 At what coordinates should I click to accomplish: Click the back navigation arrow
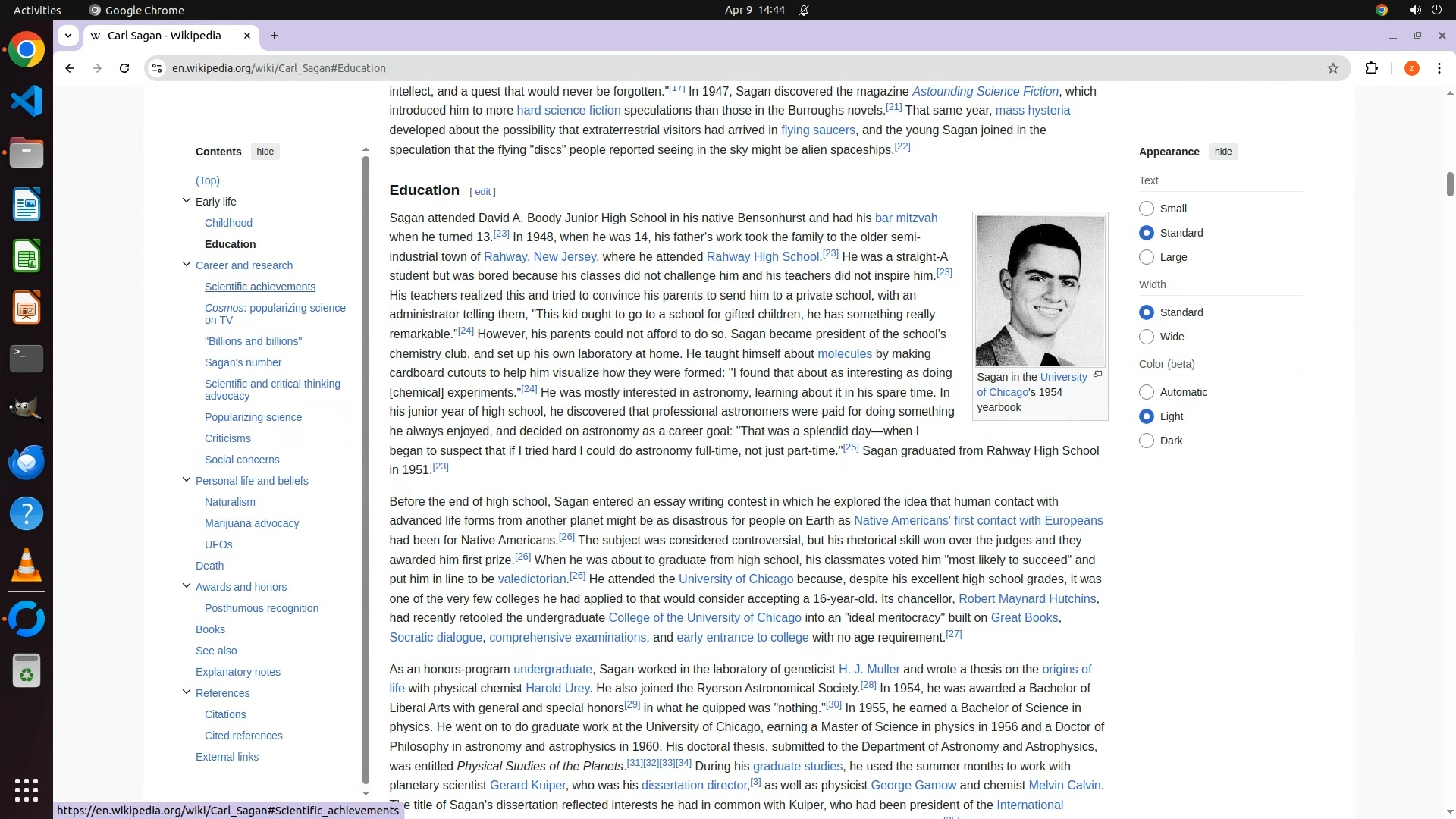[x=70, y=68]
